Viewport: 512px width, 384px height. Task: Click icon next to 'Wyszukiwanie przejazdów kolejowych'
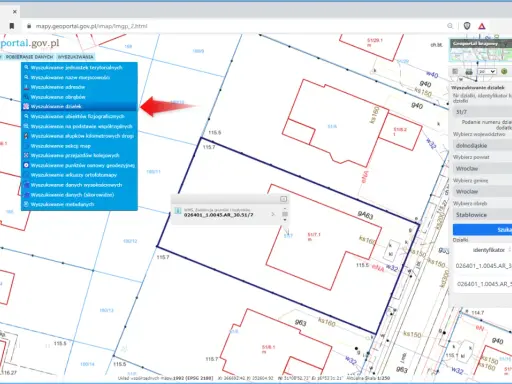click(x=26, y=155)
